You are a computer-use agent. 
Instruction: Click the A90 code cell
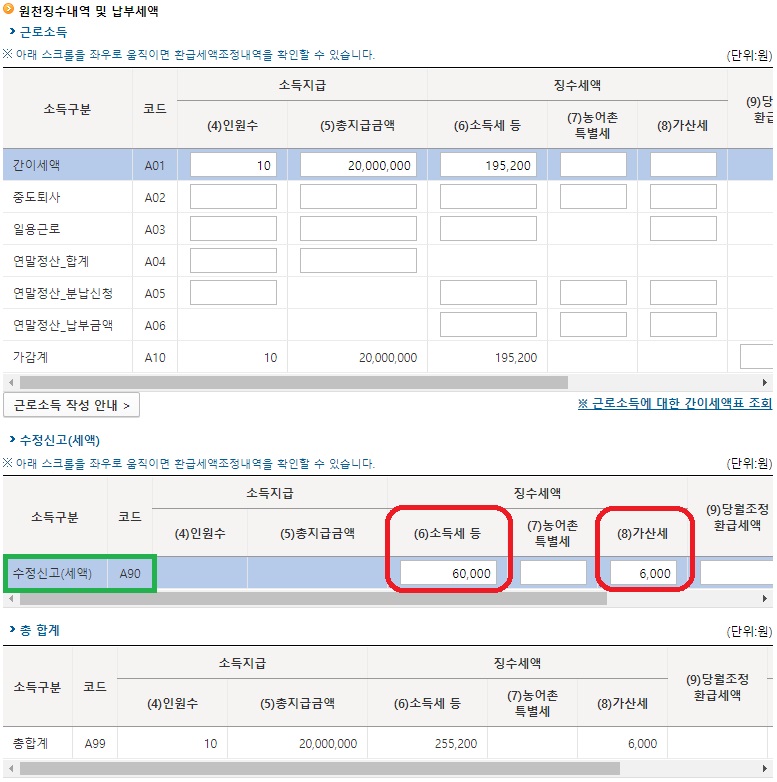pos(130,574)
